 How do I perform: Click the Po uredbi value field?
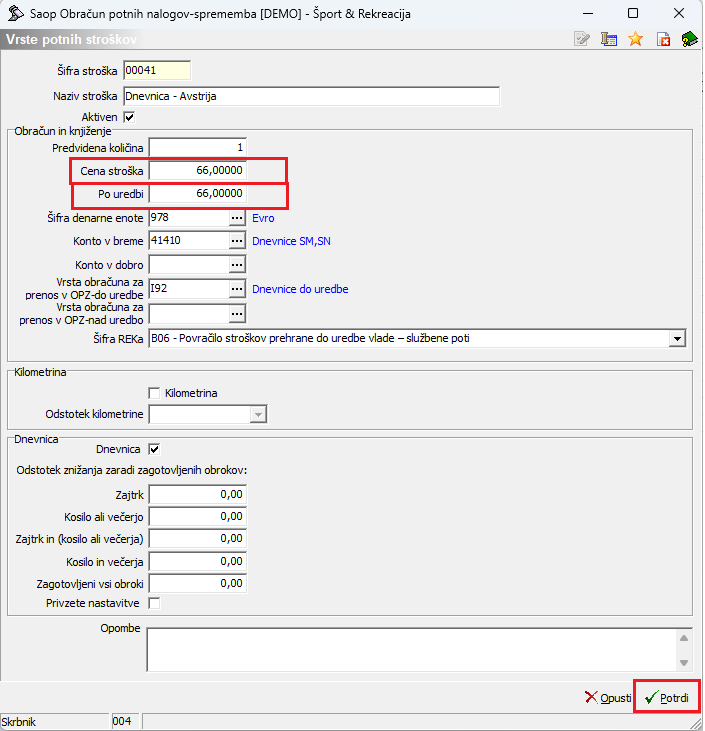(198, 193)
